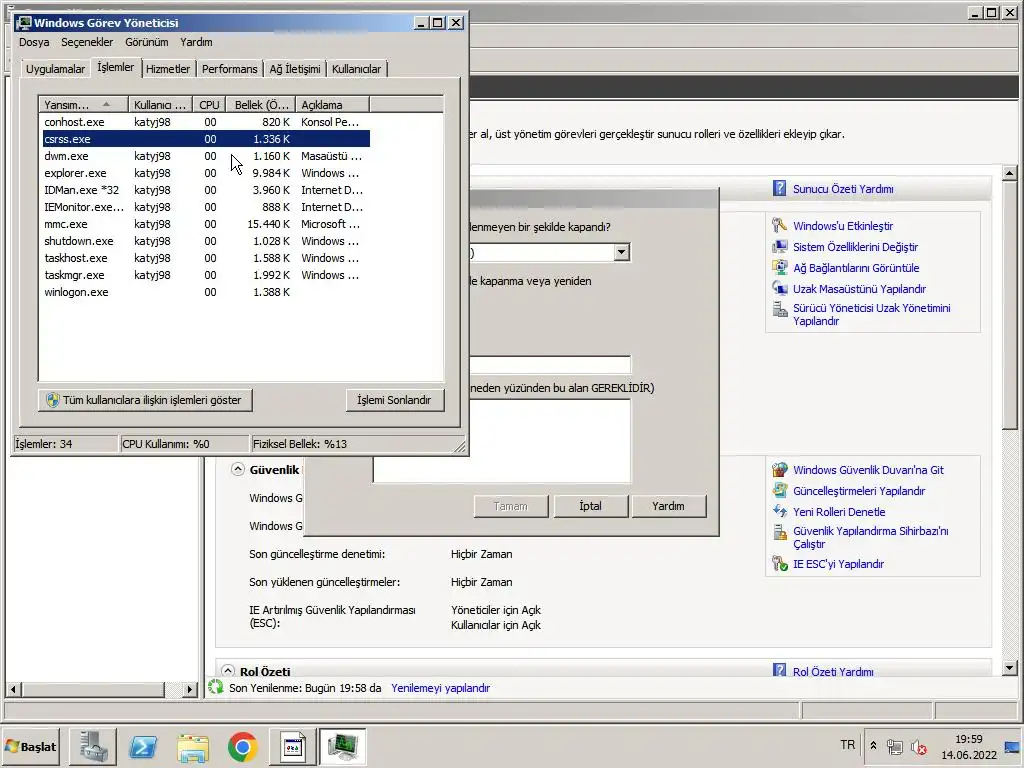Click left arrow of tree pane scrollbar
This screenshot has height=768, width=1024.
tap(13, 689)
